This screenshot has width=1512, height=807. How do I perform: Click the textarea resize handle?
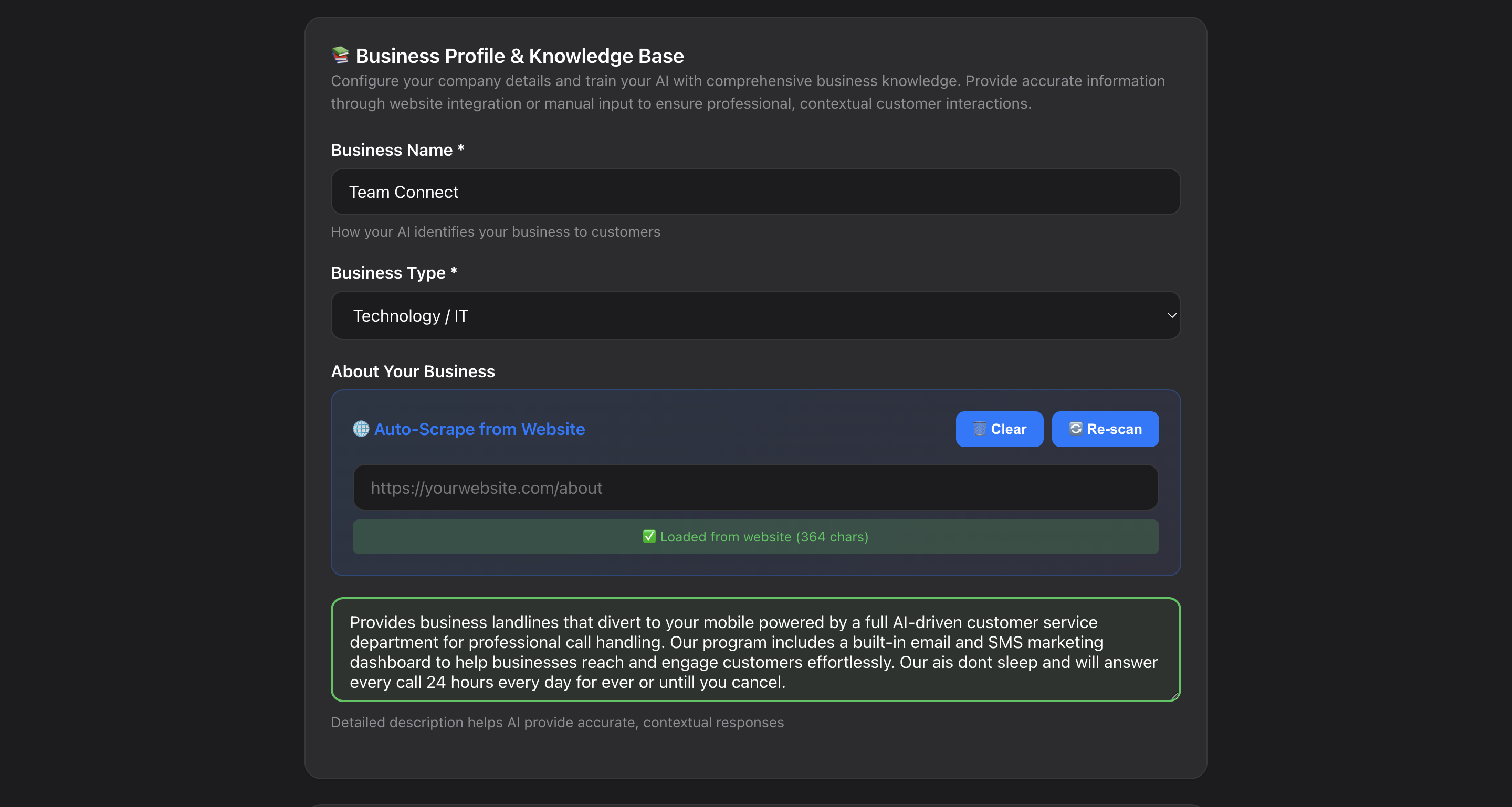click(1174, 696)
